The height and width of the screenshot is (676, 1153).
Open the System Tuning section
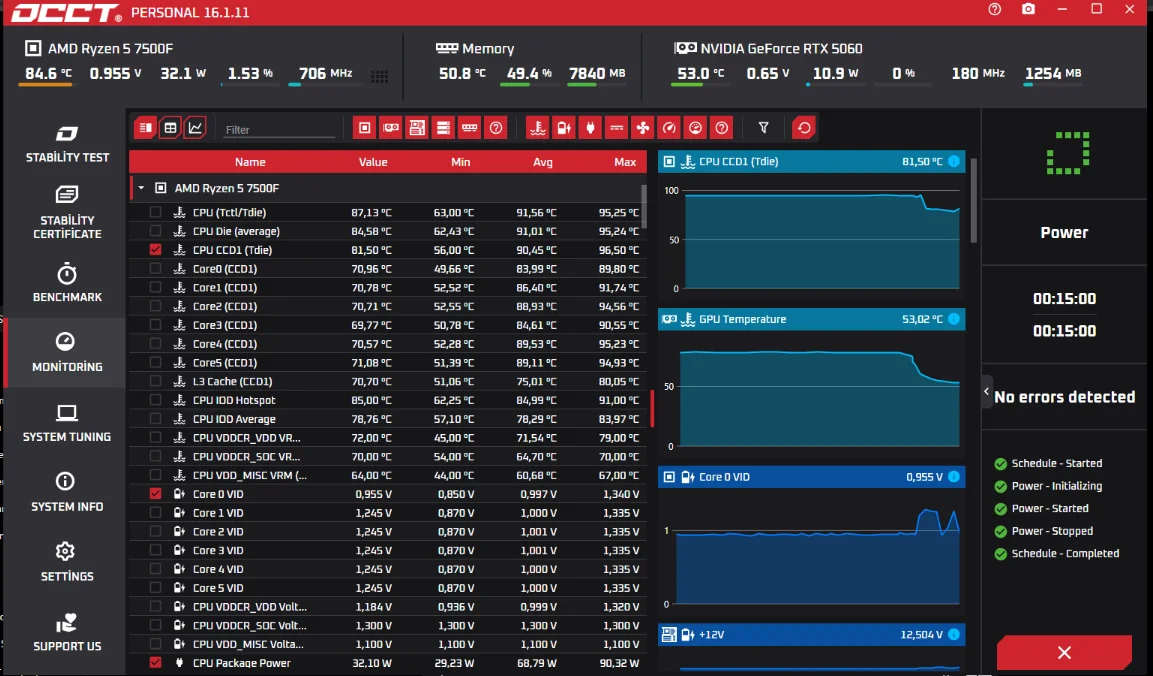[x=67, y=422]
